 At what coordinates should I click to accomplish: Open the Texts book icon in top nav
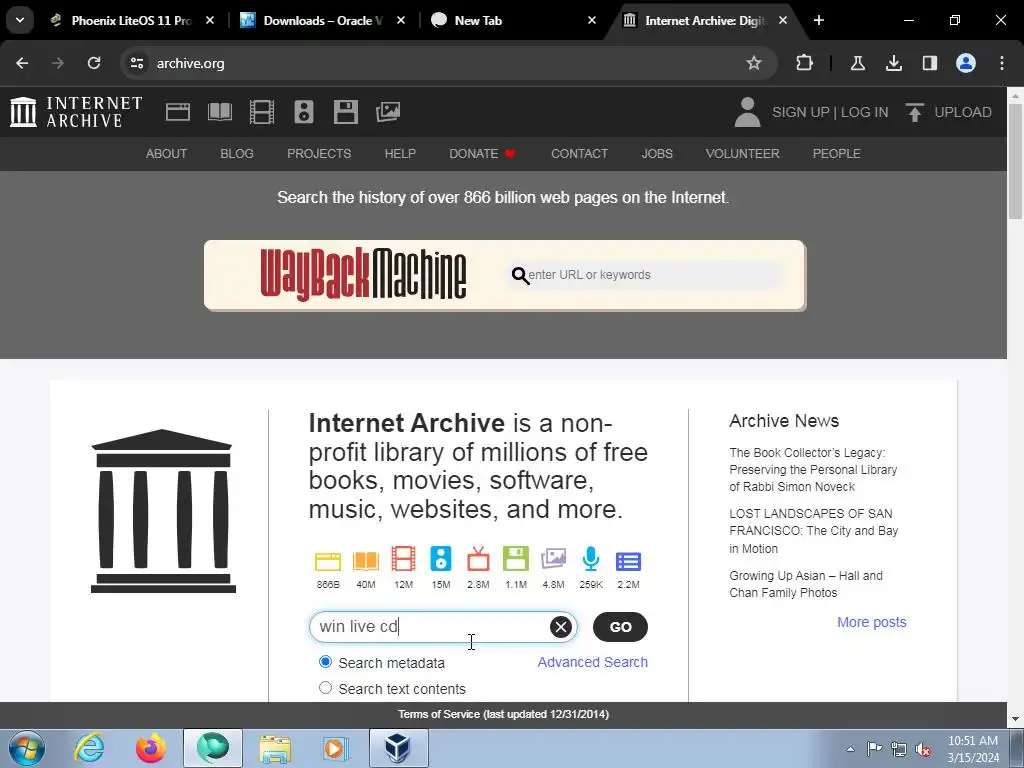click(220, 112)
